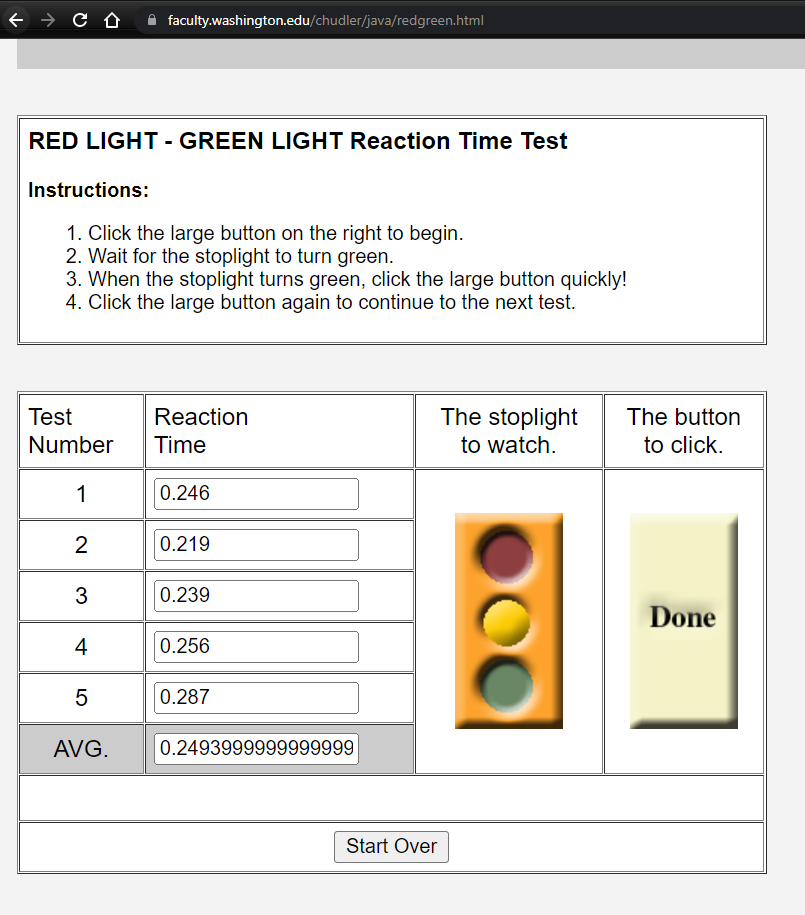Viewport: 805px width, 915px height.
Task: Click the green light on stoplight
Action: (506, 686)
